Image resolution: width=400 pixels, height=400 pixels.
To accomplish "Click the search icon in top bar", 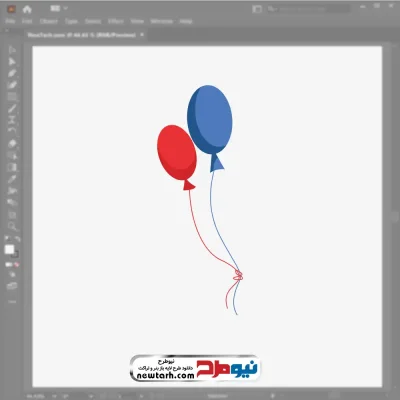I will [x=271, y=9].
